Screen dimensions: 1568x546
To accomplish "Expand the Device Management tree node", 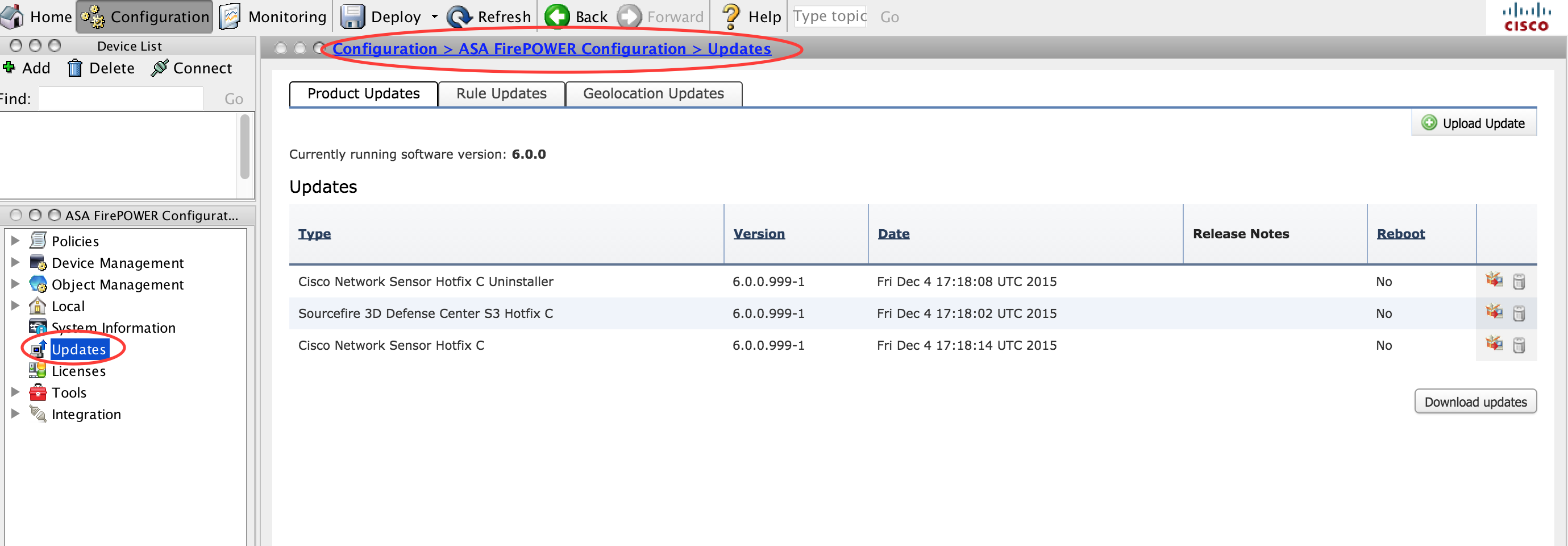I will (16, 263).
